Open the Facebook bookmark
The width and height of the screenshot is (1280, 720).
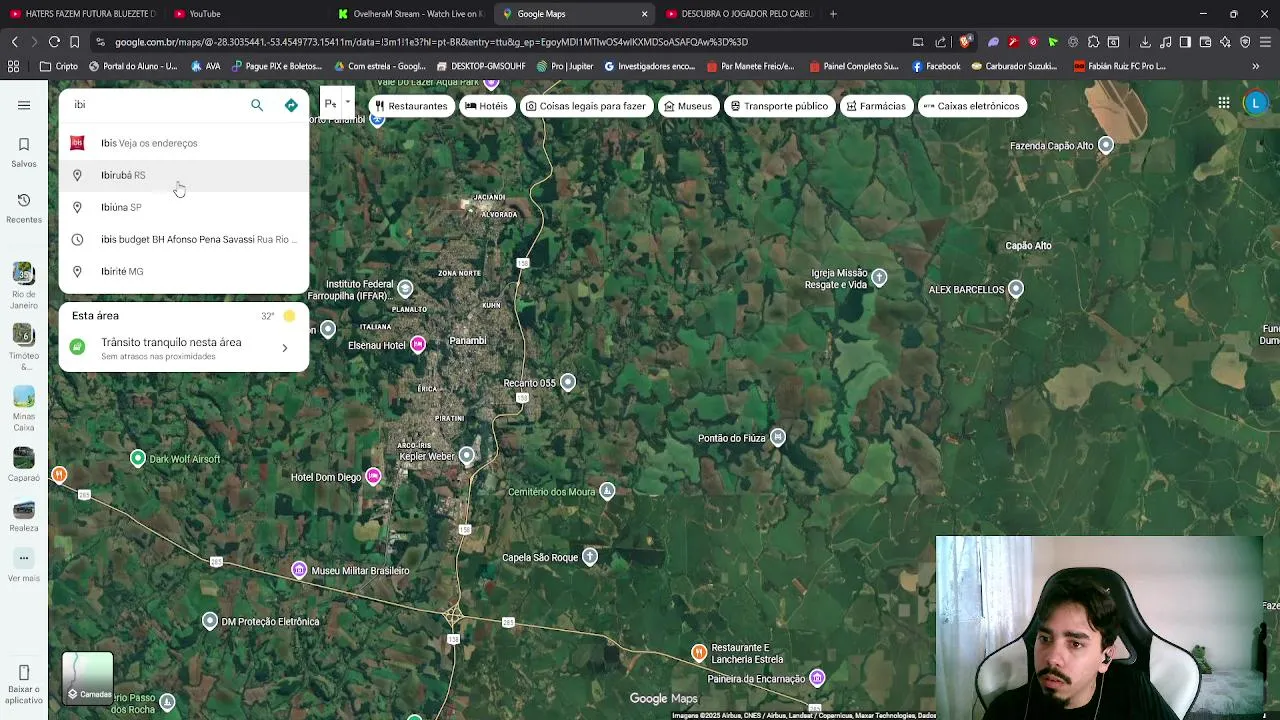(x=936, y=66)
